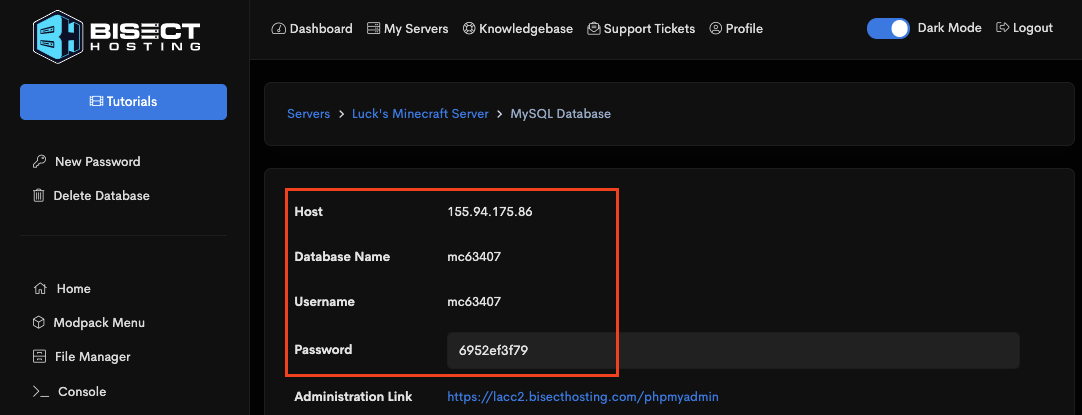This screenshot has width=1082, height=415.
Task: Click the Logout arrow icon
Action: tap(1003, 28)
